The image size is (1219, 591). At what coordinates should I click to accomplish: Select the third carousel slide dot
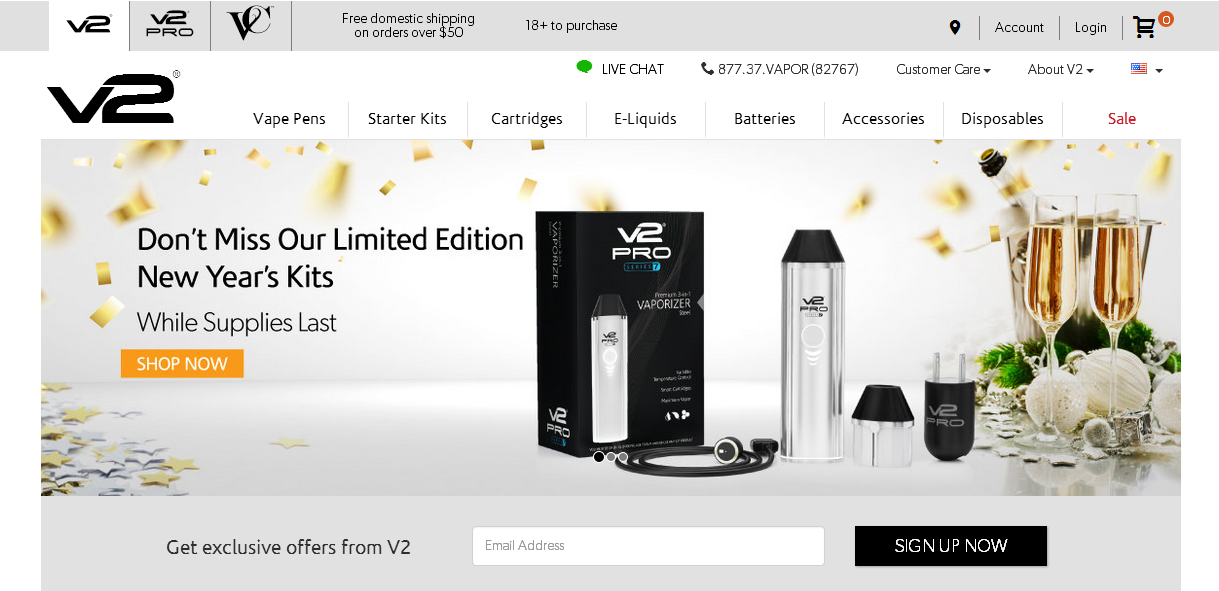(x=623, y=457)
